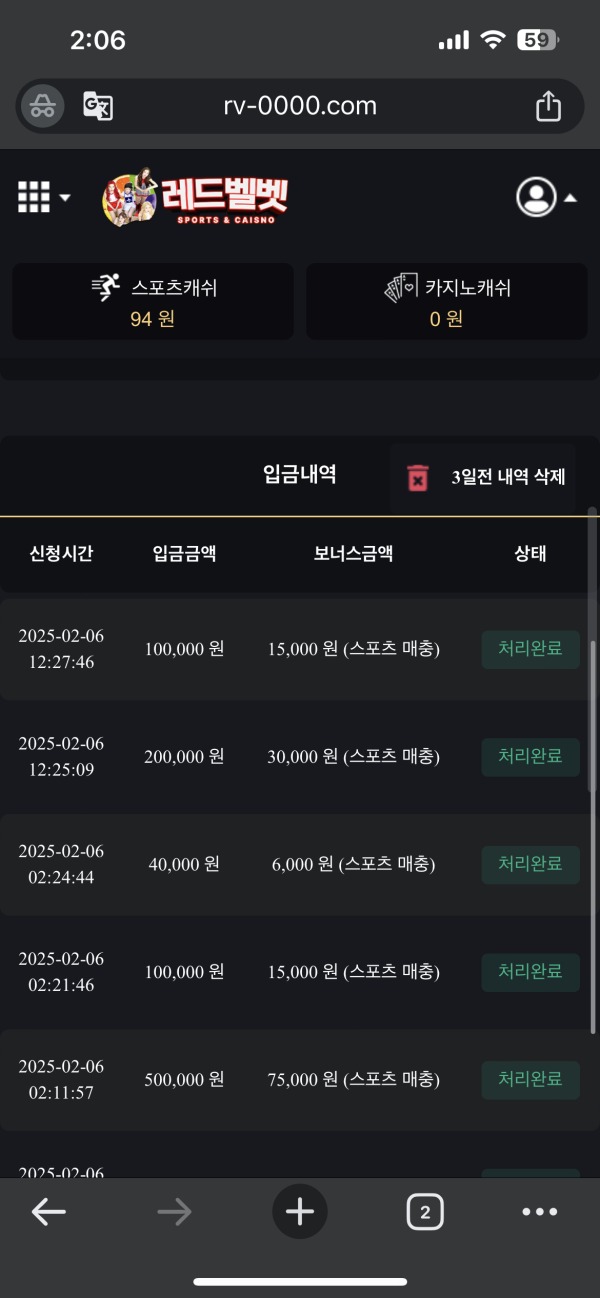The height and width of the screenshot is (1298, 600).
Task: Tap the plus icon for a new tab
Action: (299, 1211)
